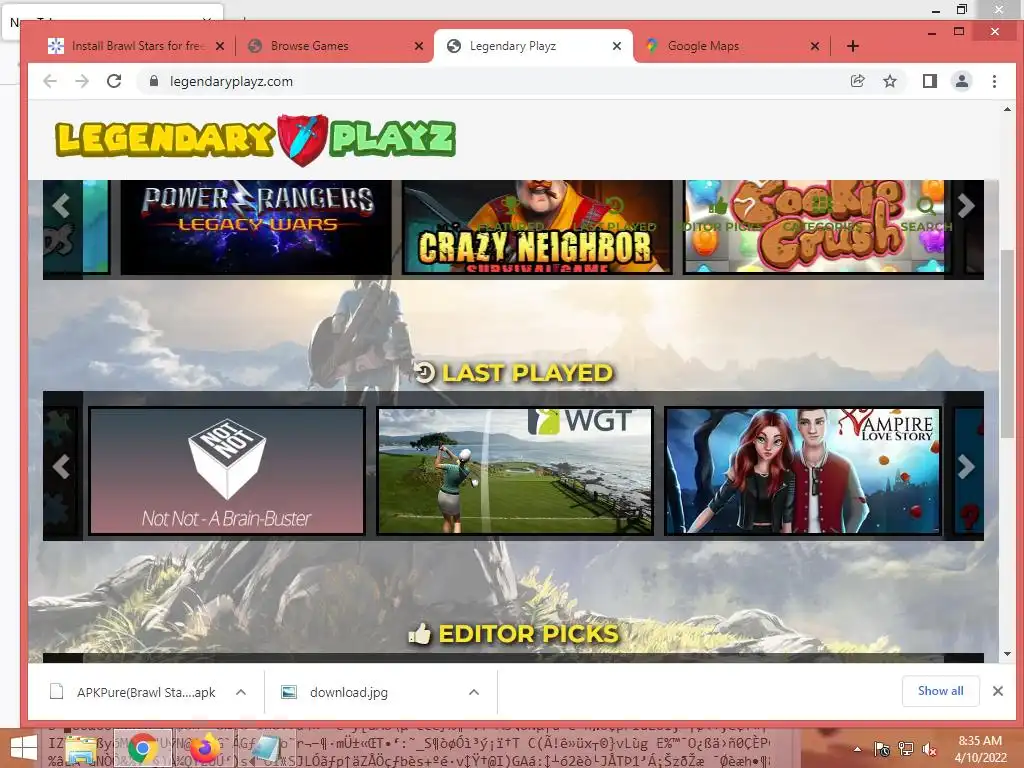Slide featured carousel to next games
The width and height of the screenshot is (1024, 768).
click(965, 206)
